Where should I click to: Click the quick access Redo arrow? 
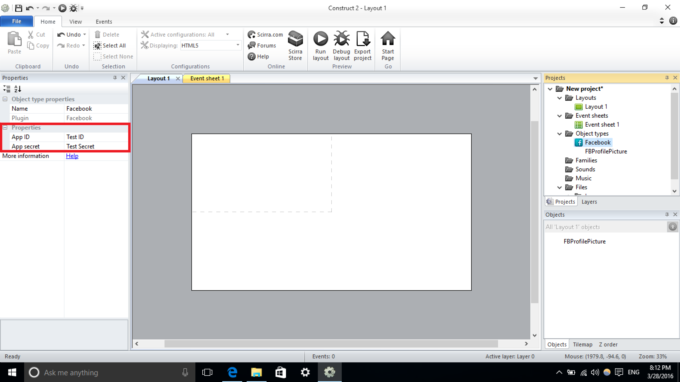[46, 8]
